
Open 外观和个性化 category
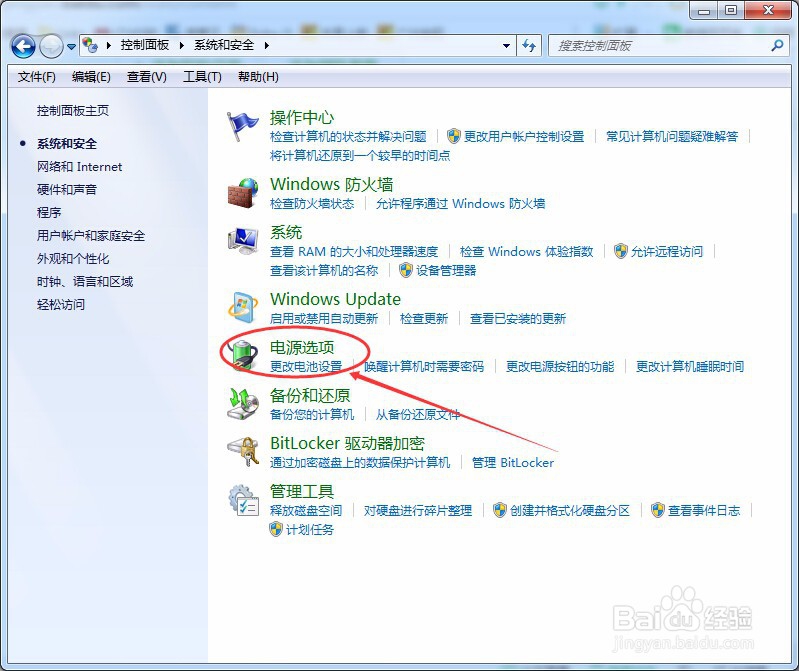point(73,258)
